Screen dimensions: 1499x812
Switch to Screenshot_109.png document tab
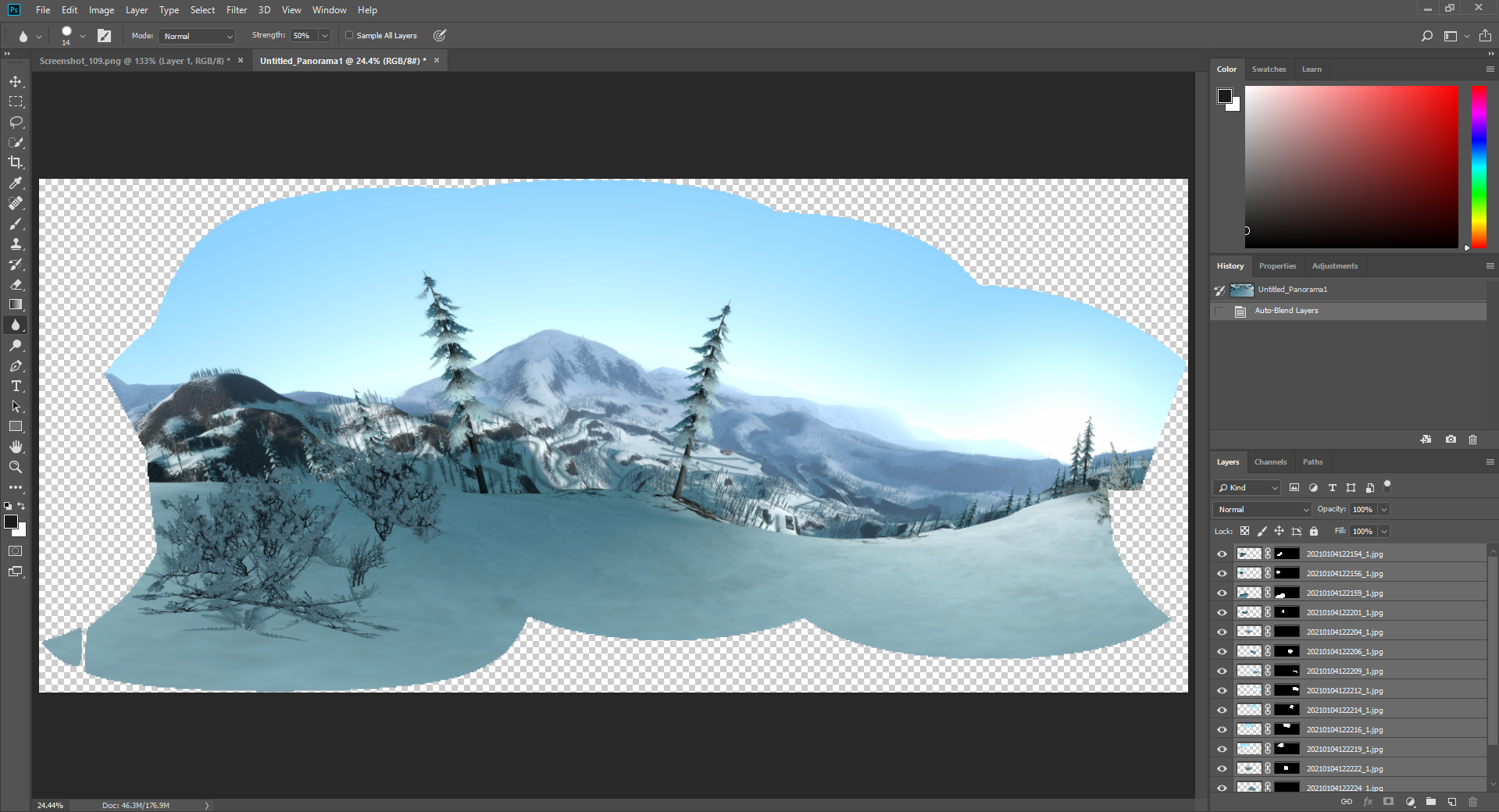coord(134,61)
